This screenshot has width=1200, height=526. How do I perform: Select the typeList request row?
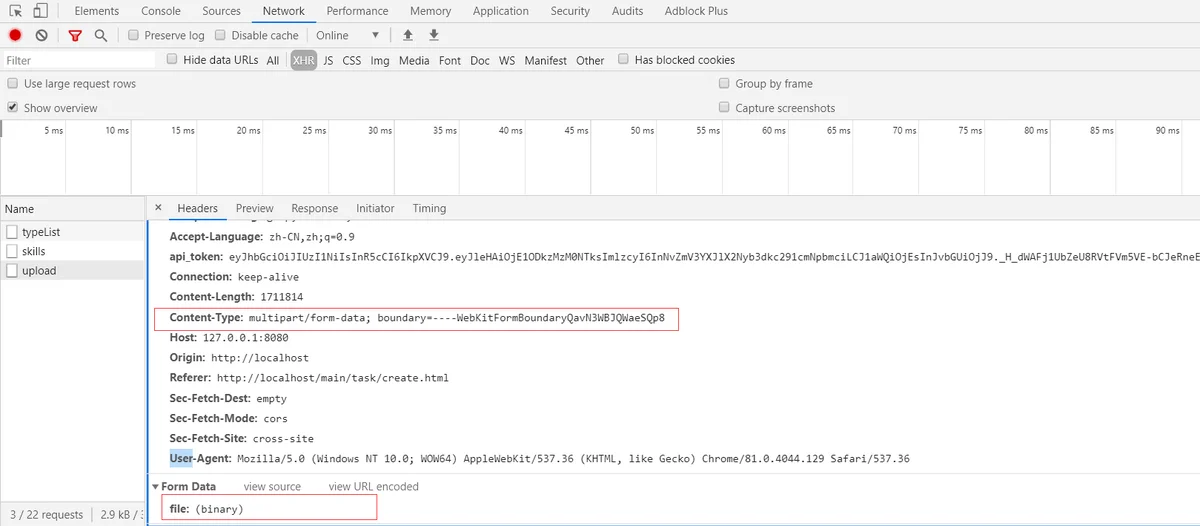73,231
